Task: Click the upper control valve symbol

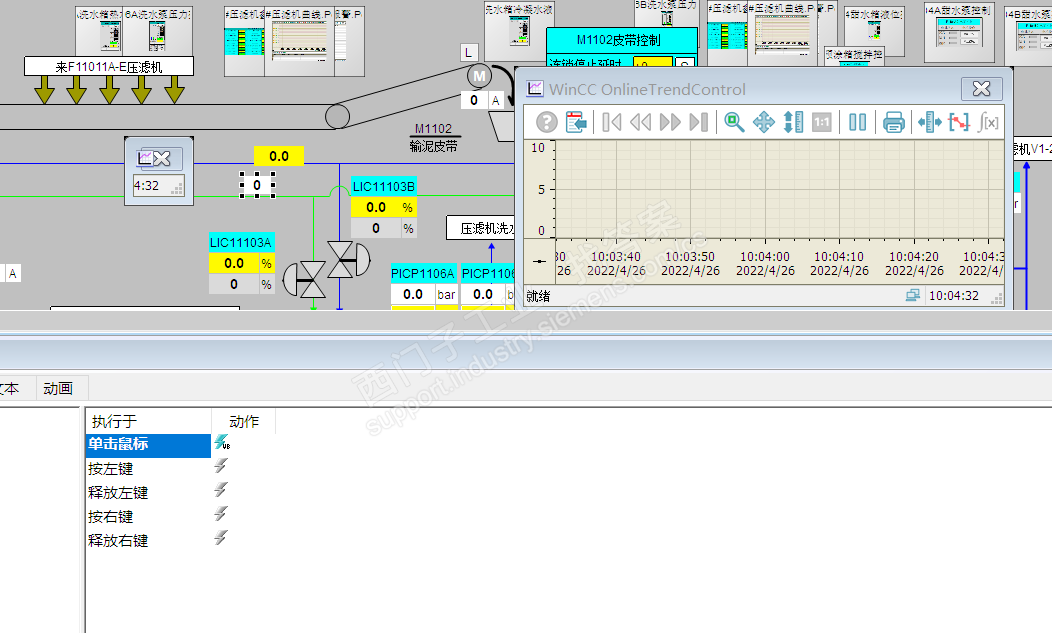Action: pyautogui.click(x=348, y=259)
